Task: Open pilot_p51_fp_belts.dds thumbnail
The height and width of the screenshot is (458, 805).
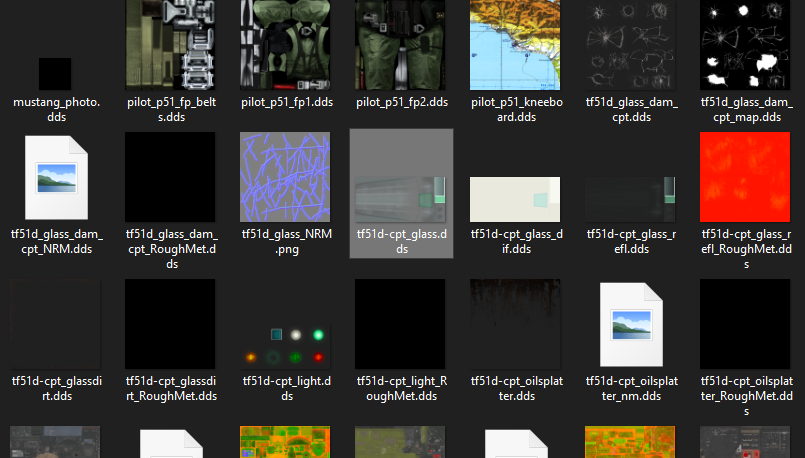Action: coord(170,45)
